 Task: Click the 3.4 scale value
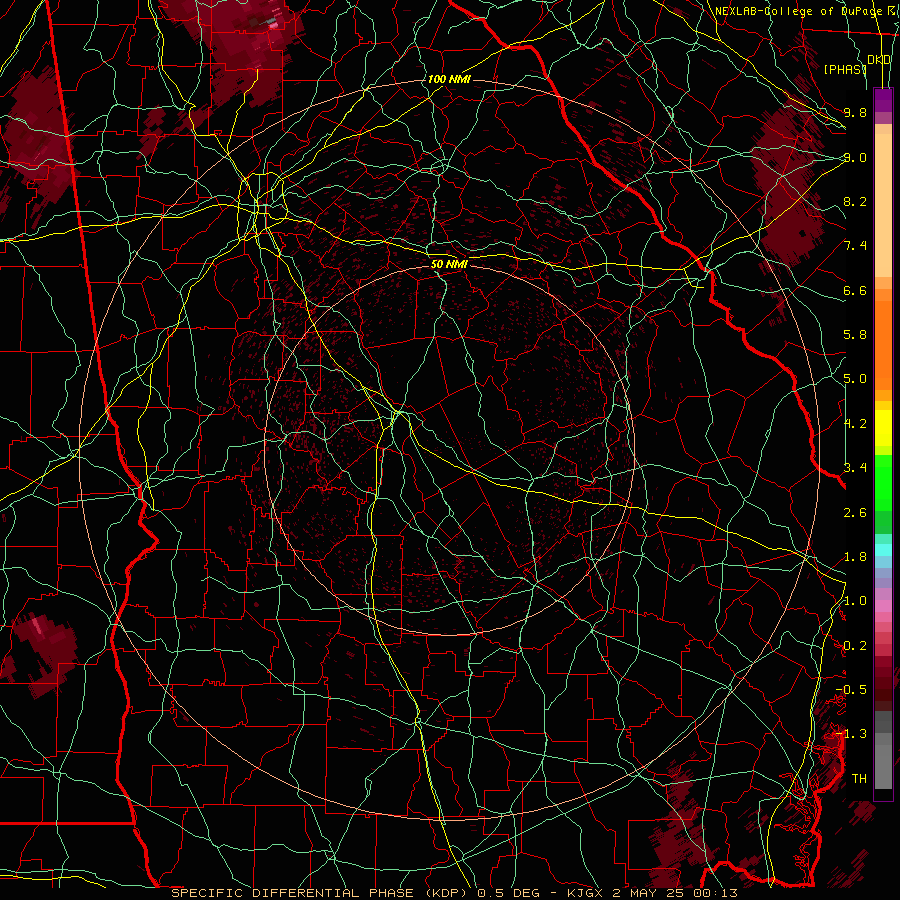coord(855,467)
